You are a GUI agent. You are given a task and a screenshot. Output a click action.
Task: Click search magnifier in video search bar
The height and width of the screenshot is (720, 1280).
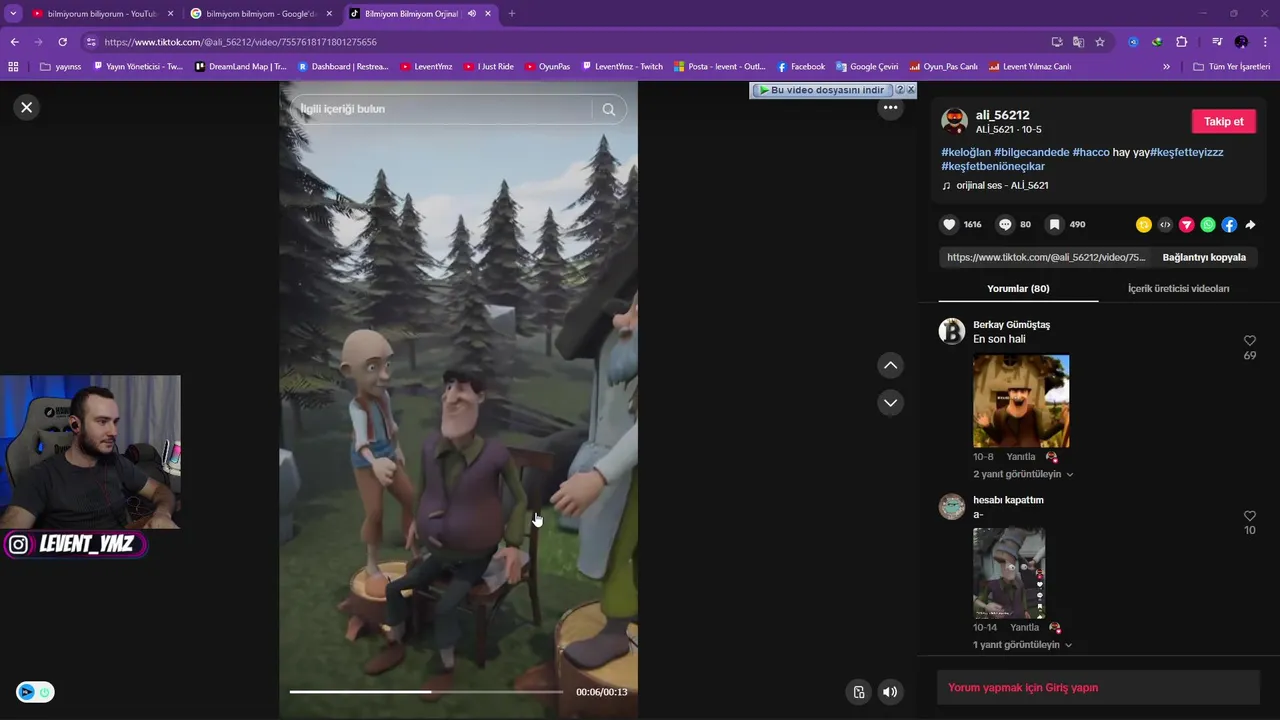609,109
